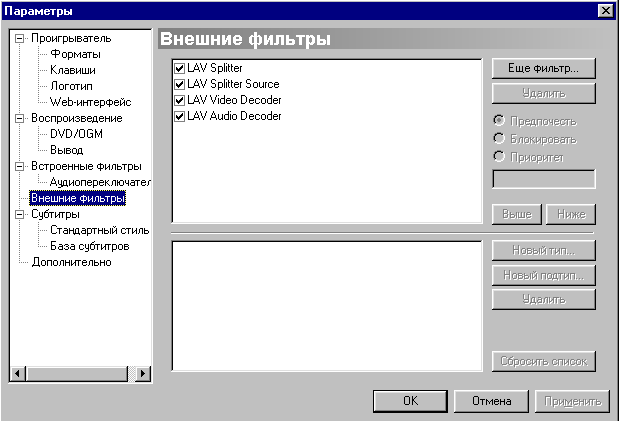
Task: Close the Параметры dialog window
Action: [x=606, y=10]
